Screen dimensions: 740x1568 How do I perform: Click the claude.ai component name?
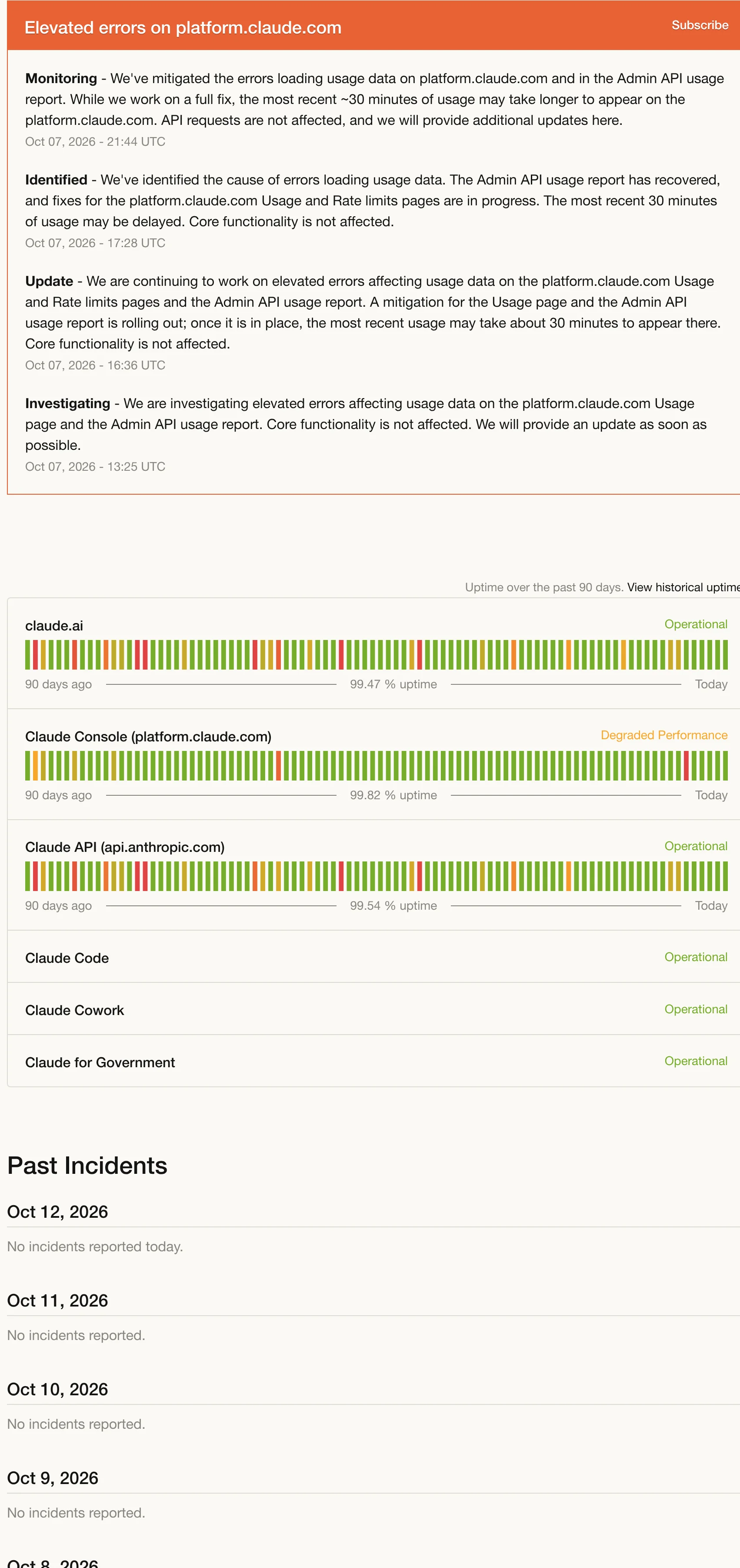click(54, 626)
